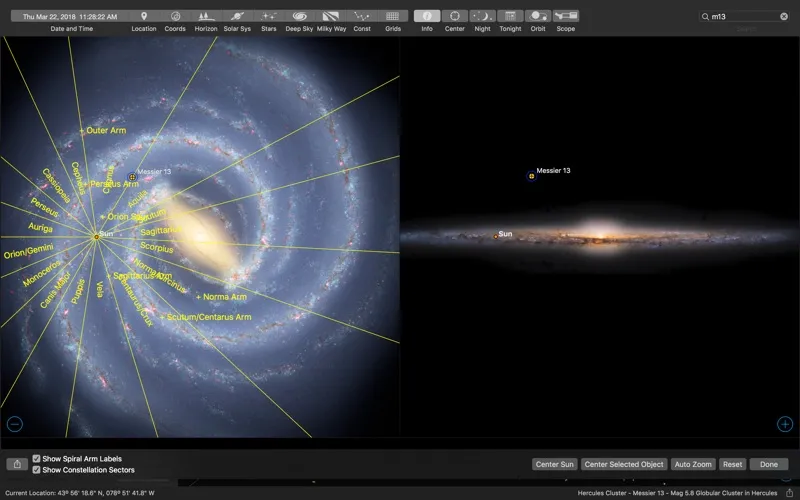
Task: Open the Orbit toolbar icon
Action: point(538,17)
